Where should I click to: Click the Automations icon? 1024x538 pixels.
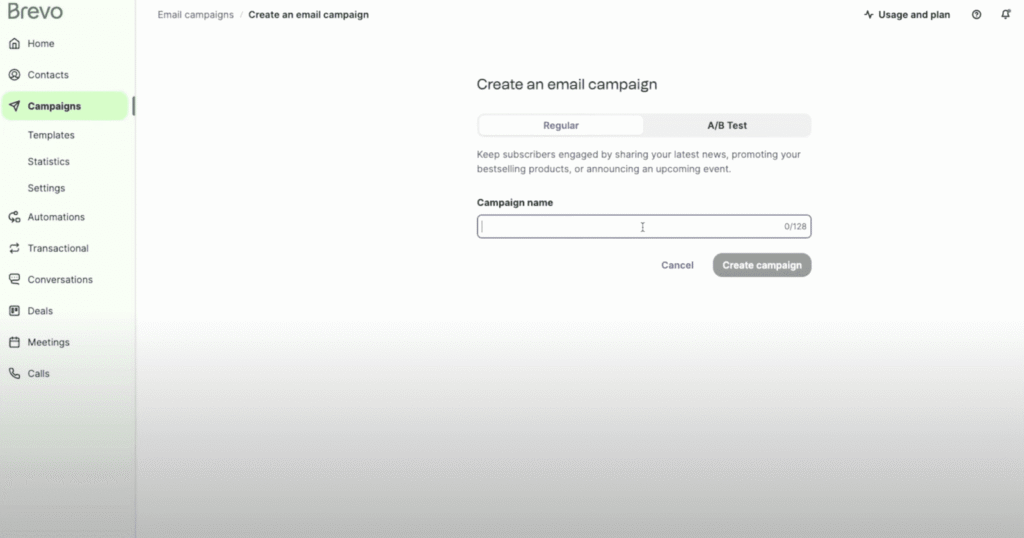(14, 217)
